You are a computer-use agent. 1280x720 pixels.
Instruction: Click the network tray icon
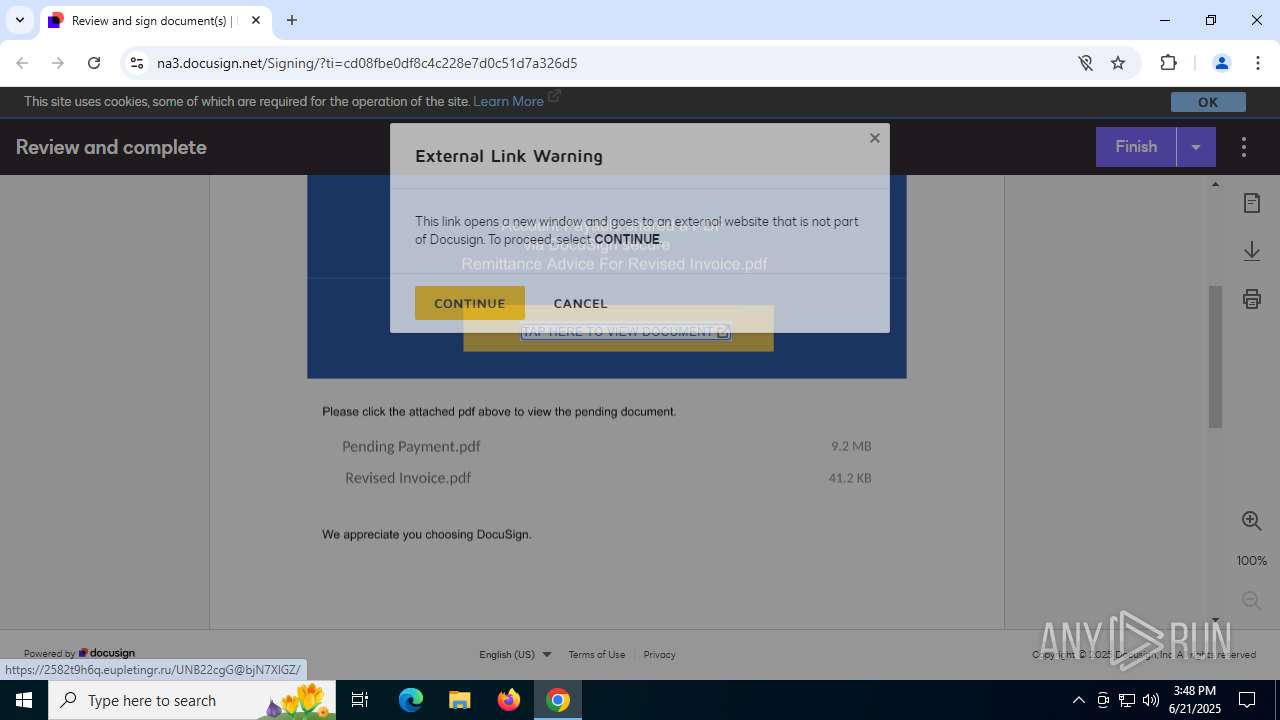point(1127,700)
